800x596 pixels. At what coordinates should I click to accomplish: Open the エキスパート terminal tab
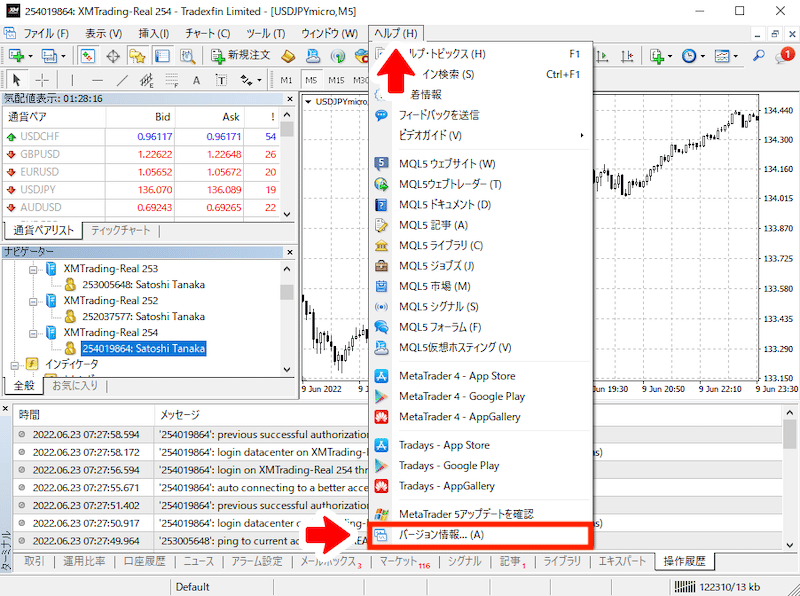pyautogui.click(x=621, y=561)
